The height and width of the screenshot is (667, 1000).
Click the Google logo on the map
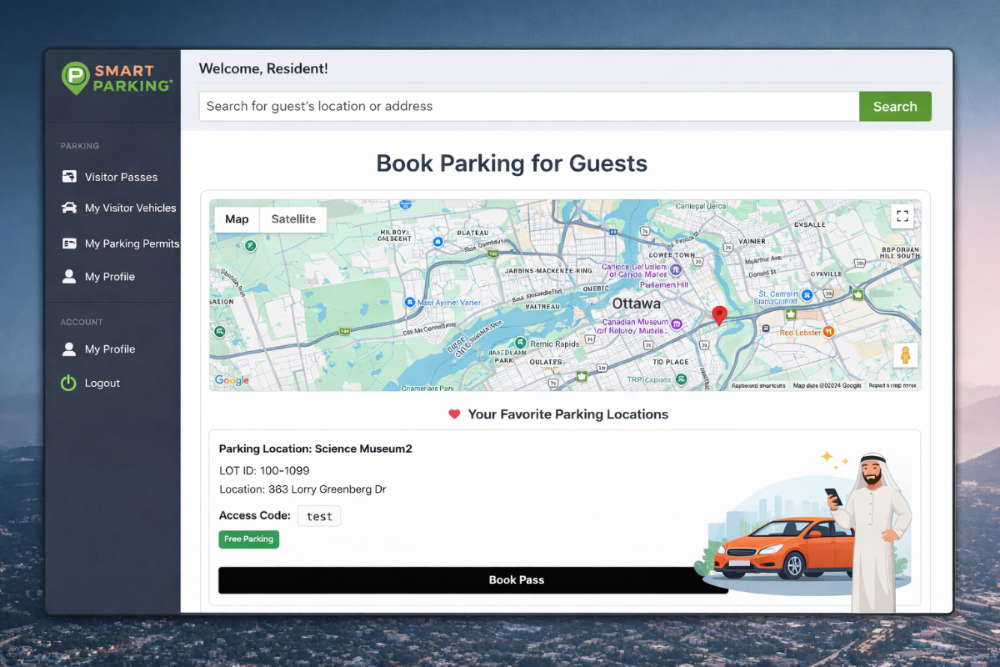(x=232, y=380)
